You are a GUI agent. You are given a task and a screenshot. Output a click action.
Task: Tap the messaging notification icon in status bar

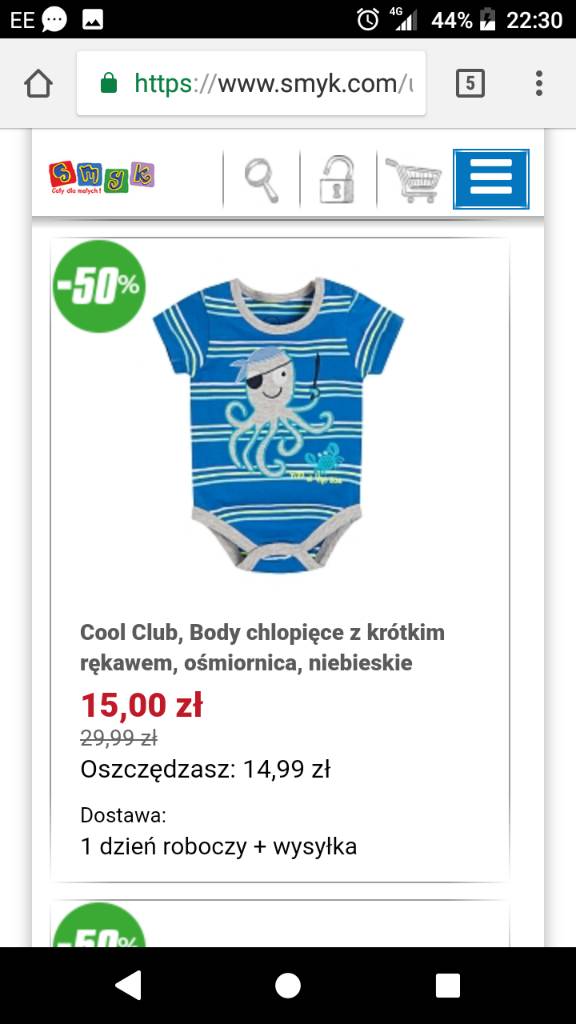54,20
